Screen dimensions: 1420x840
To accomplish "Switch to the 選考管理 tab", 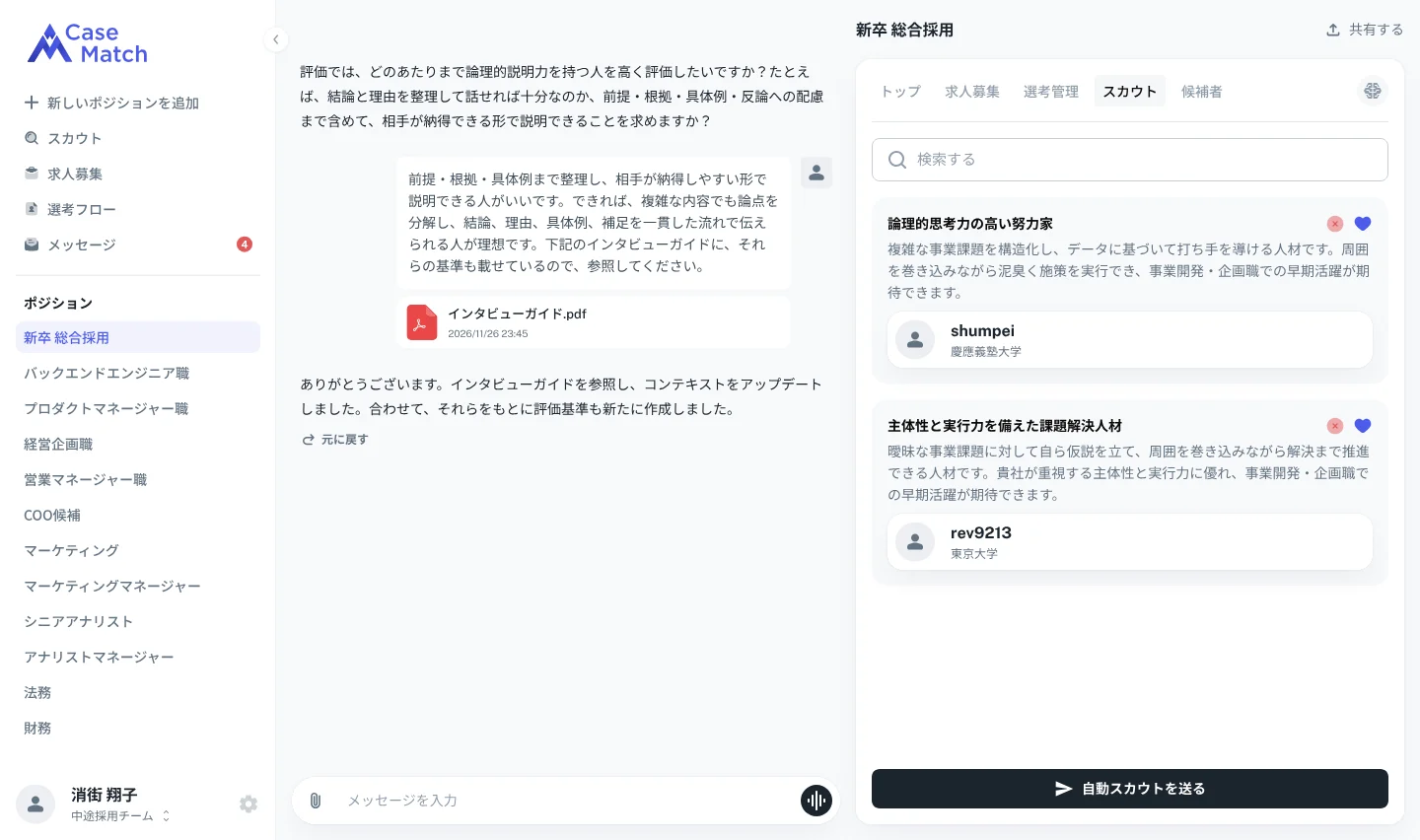I will (1051, 91).
